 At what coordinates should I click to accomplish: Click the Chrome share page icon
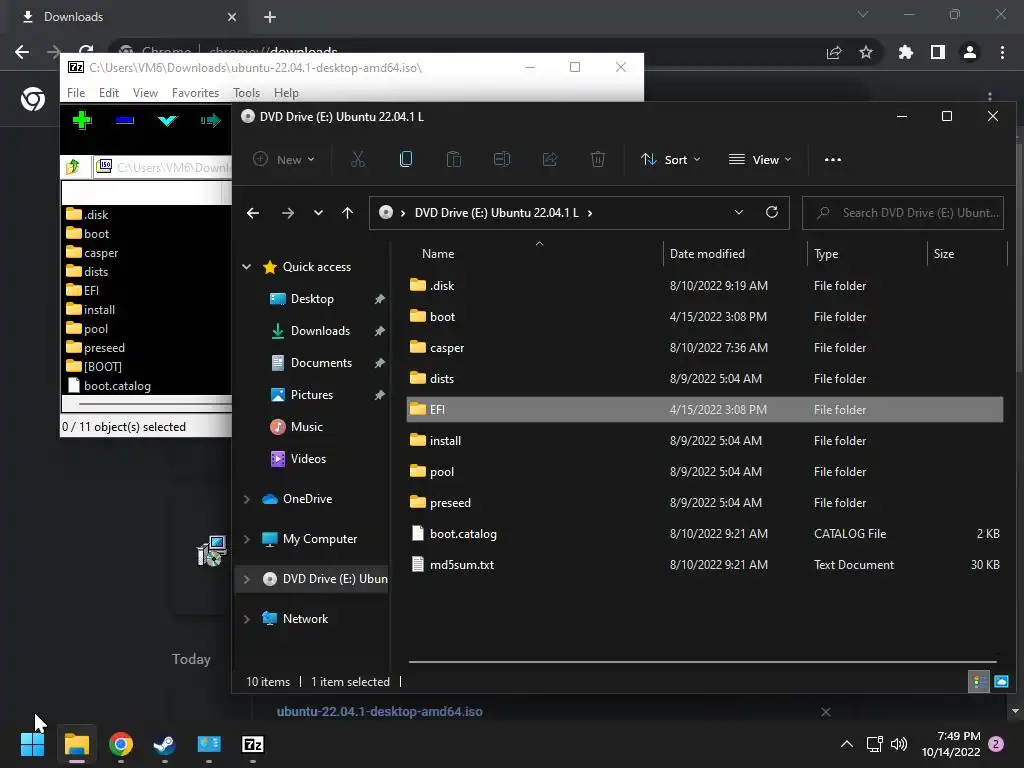[x=834, y=52]
